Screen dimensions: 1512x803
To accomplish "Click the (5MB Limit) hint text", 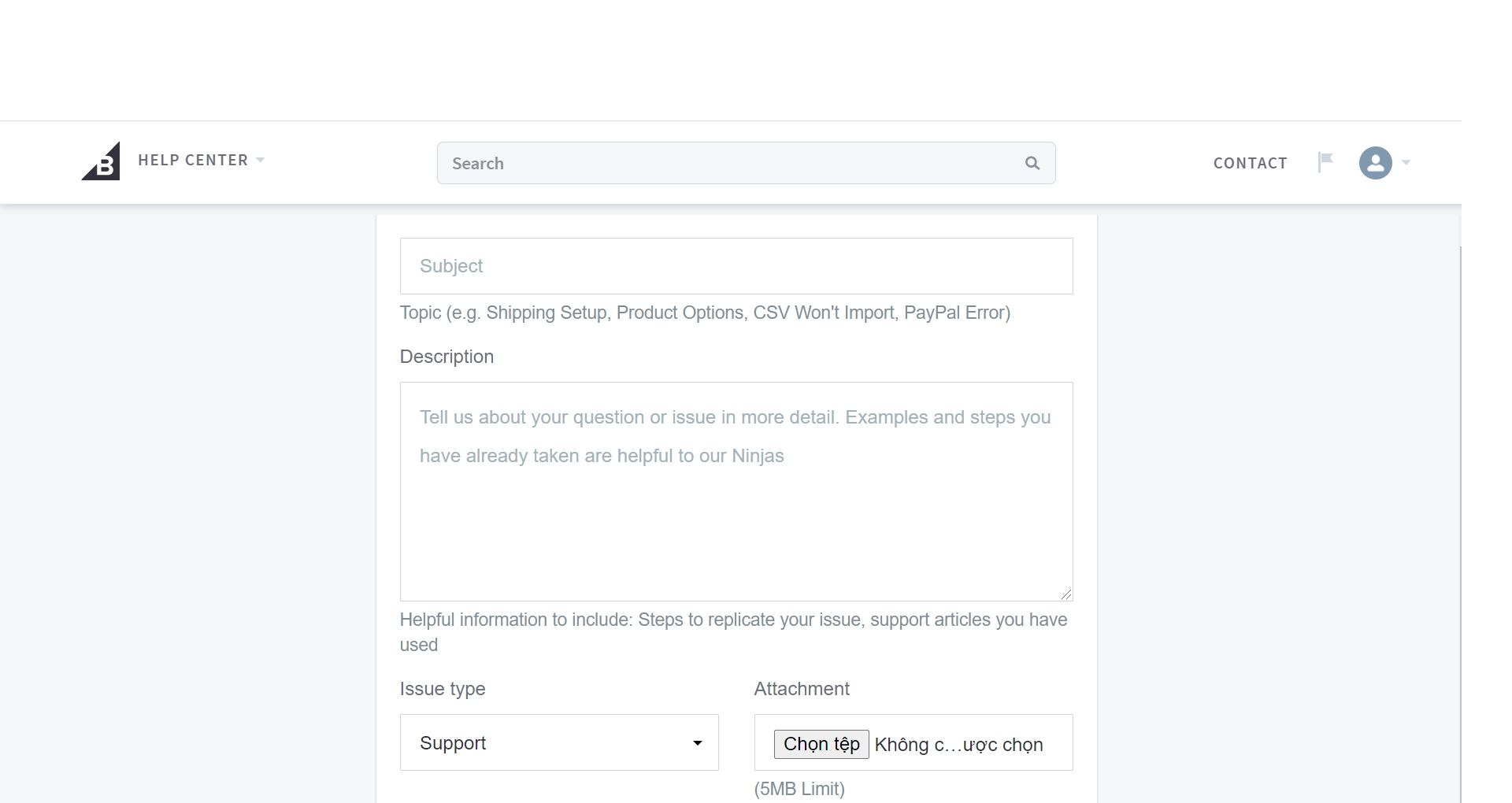I will 799,789.
